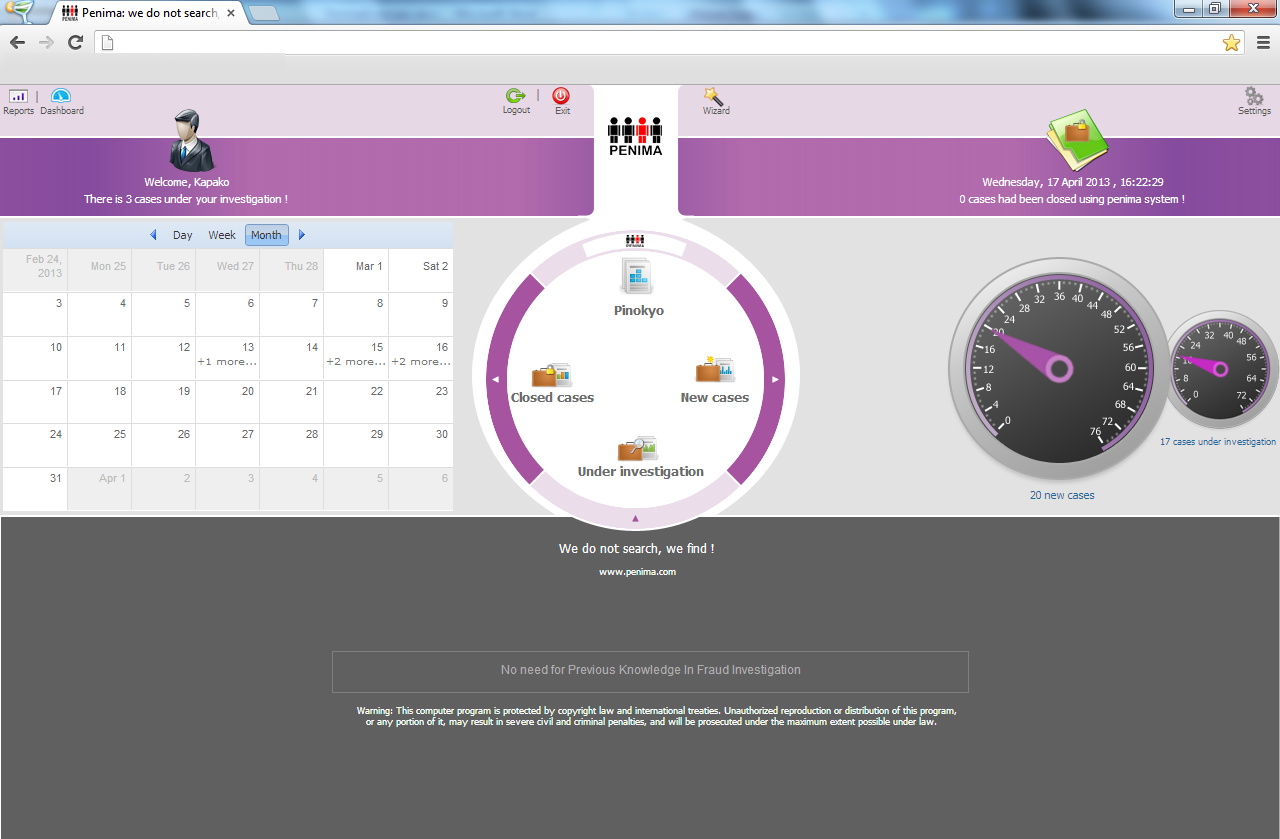Open the Reports icon
Image resolution: width=1280 pixels, height=839 pixels.
[x=18, y=96]
